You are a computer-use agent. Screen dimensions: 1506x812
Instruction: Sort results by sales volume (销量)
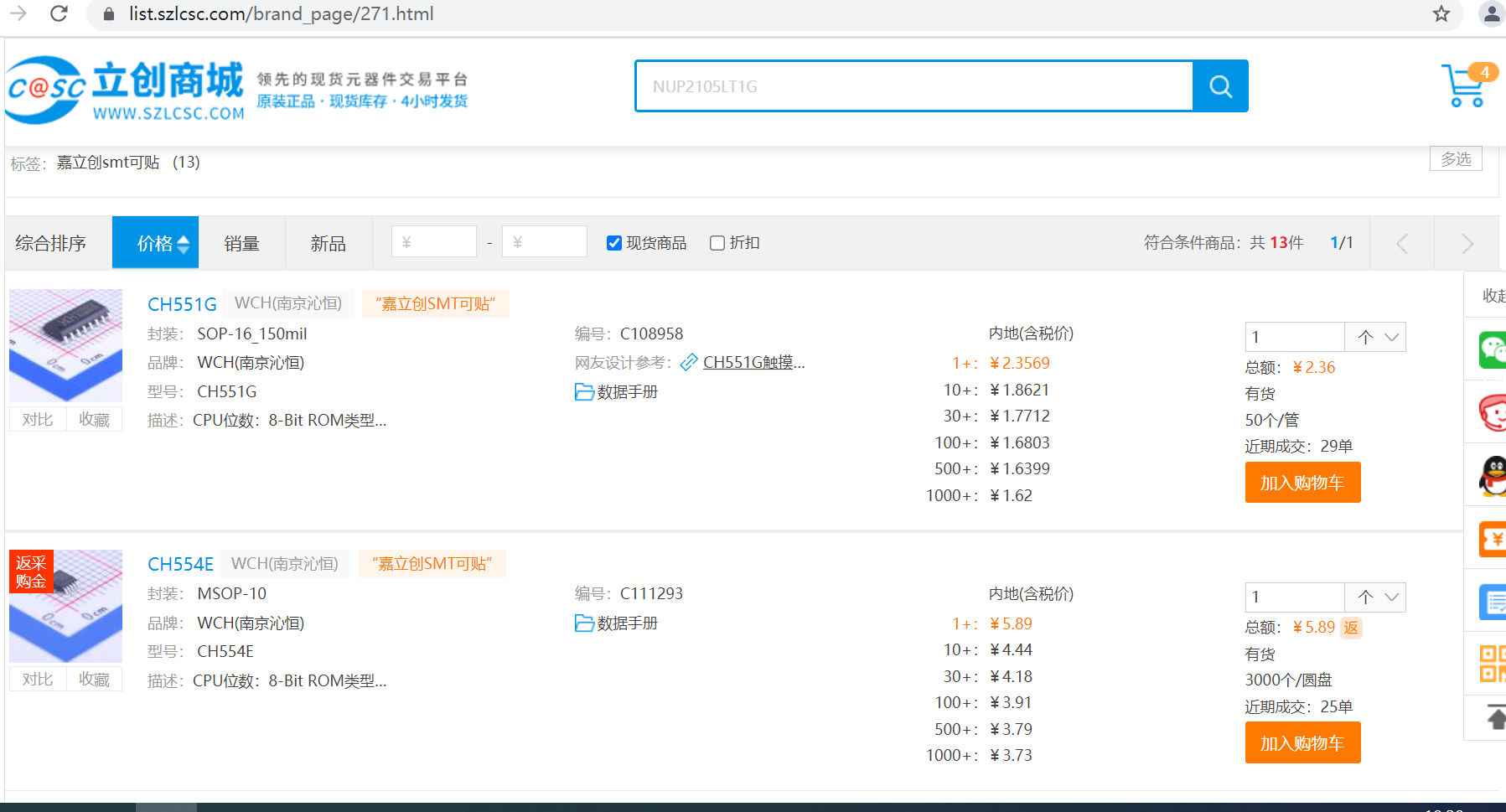click(241, 243)
